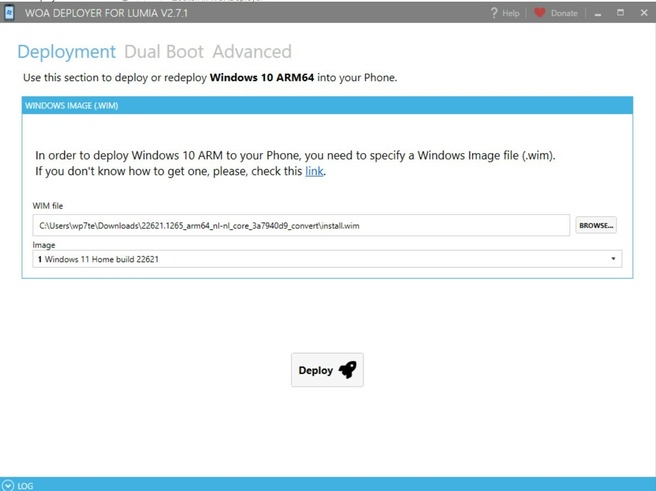Open the Advanced tab
The width and height of the screenshot is (656, 491).
pos(252,52)
